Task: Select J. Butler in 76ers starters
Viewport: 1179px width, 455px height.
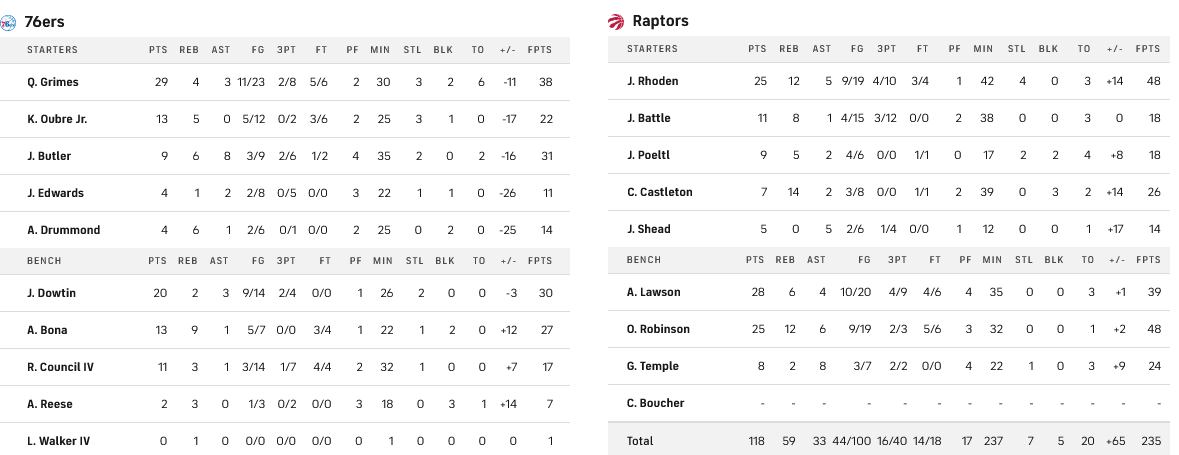Action: coord(50,156)
